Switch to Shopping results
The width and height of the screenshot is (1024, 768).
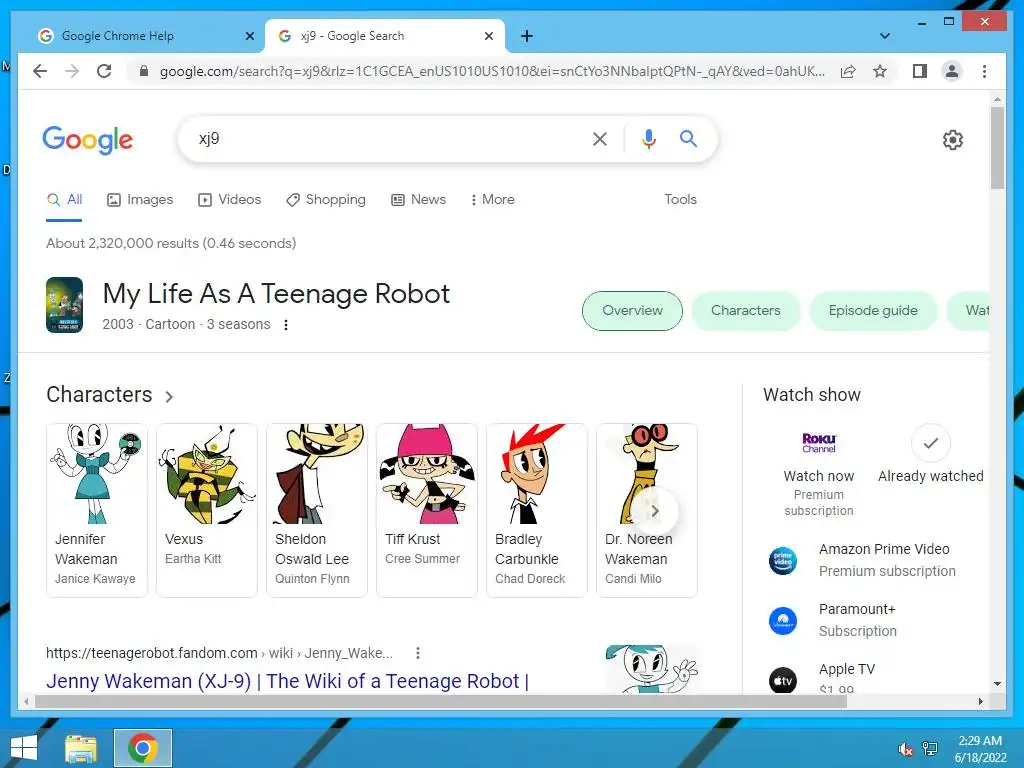(326, 200)
